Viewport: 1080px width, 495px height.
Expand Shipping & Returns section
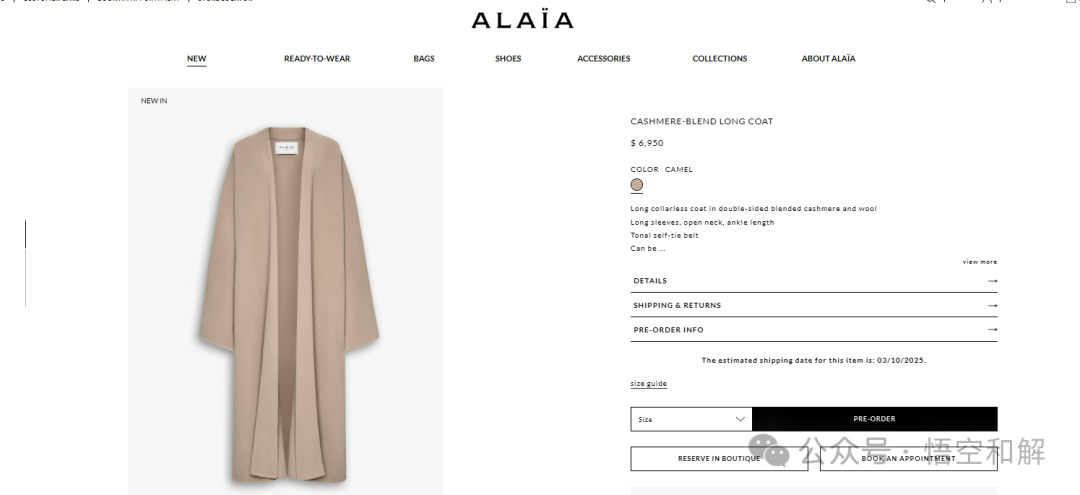click(813, 305)
